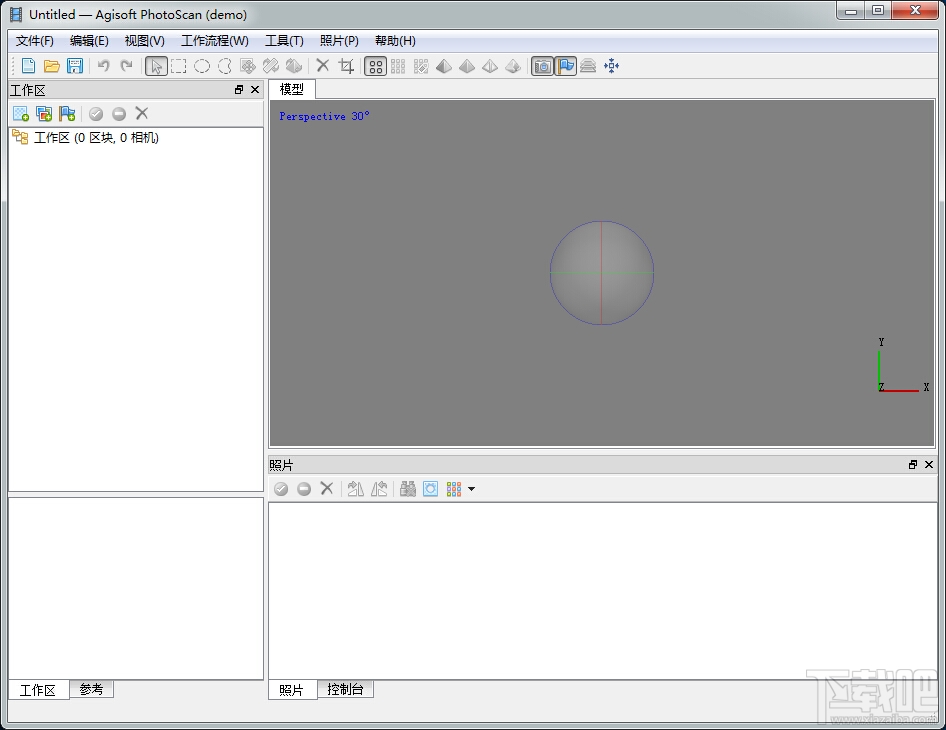Screen dimensions: 946x730
Task: Save the project using floppy disk icon
Action: pos(75,66)
